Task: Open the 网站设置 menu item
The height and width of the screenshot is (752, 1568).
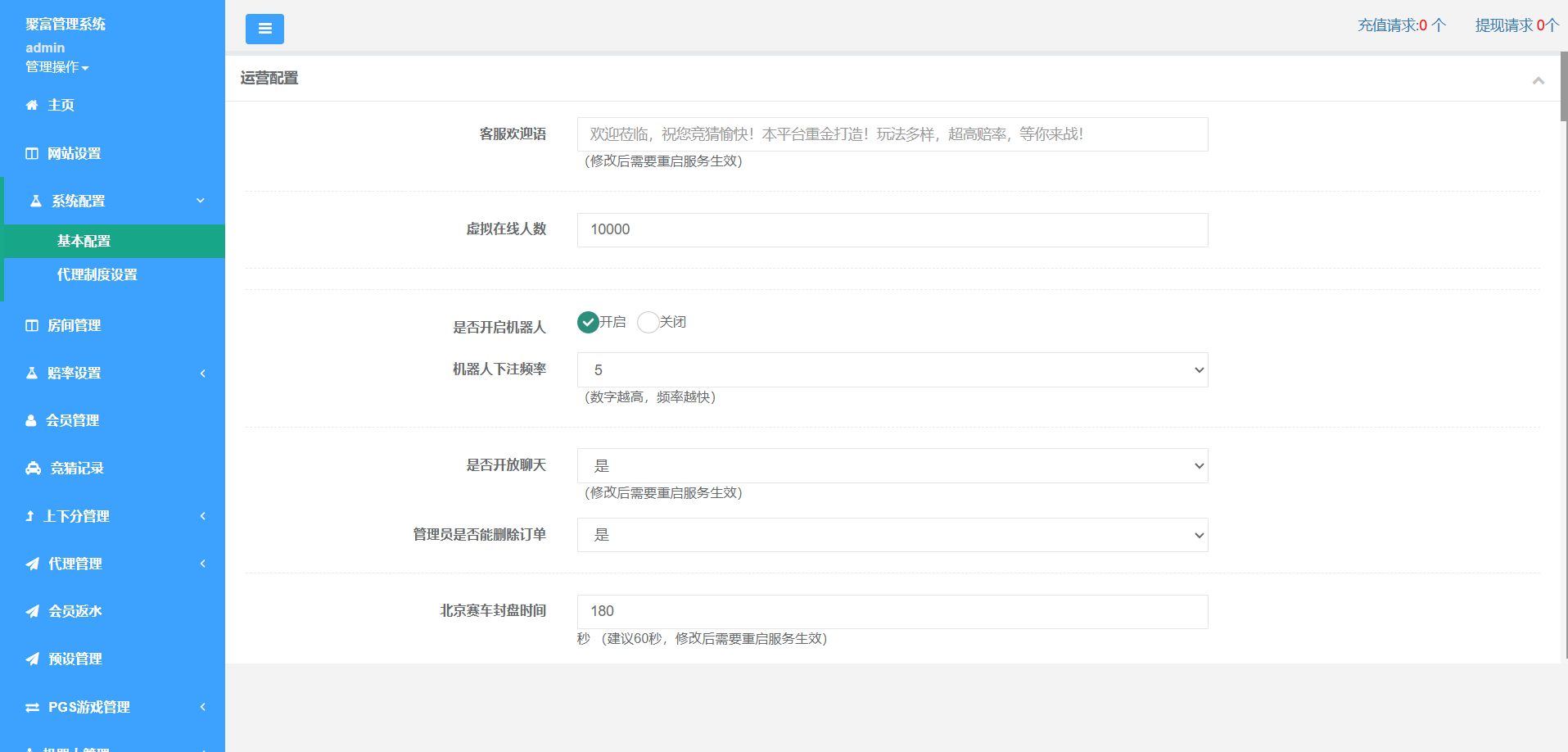Action: (112, 153)
